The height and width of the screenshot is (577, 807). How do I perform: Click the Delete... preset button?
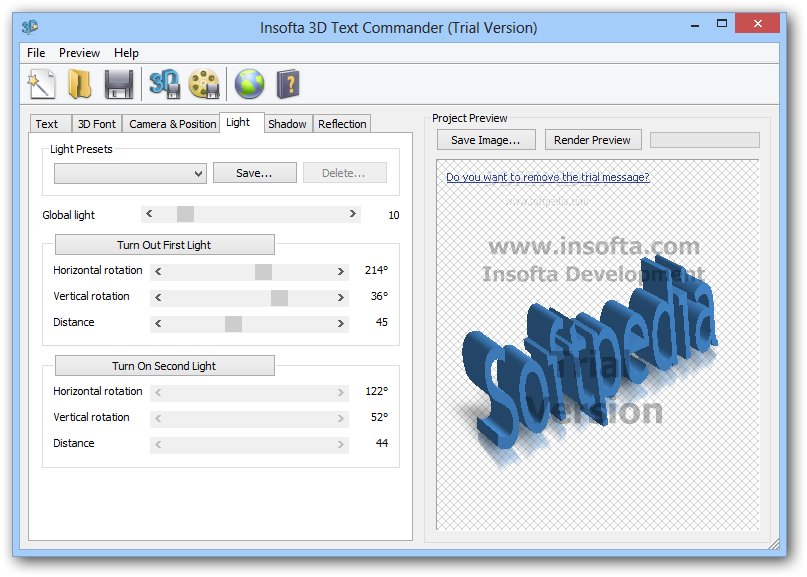coord(345,173)
